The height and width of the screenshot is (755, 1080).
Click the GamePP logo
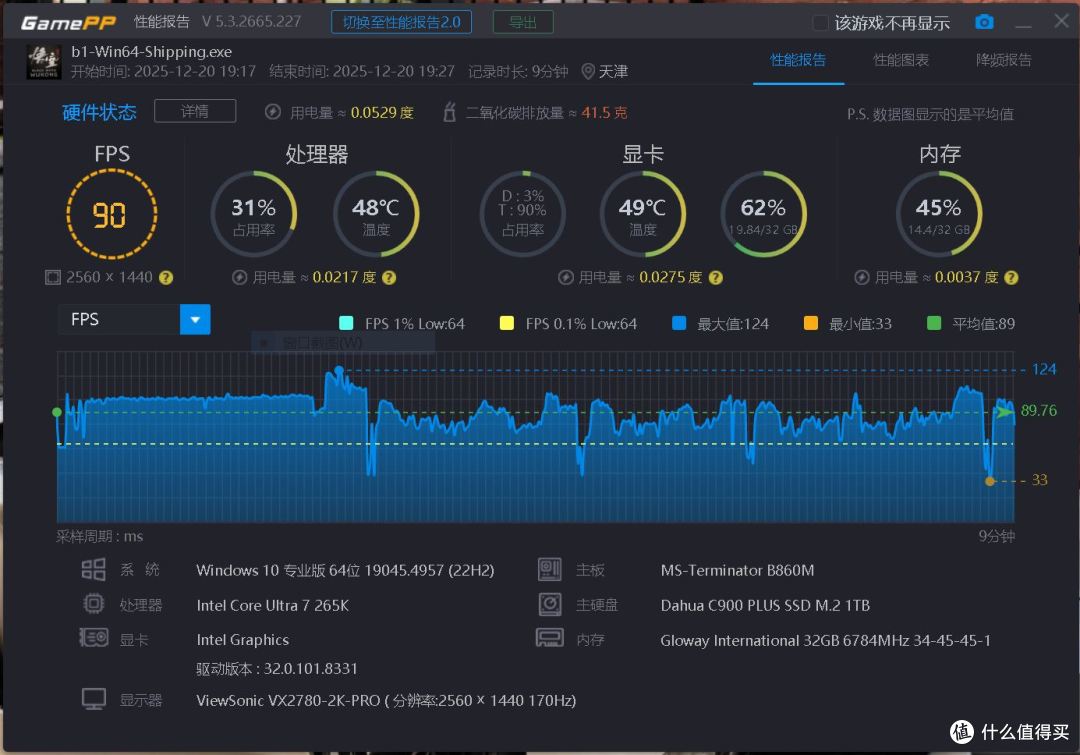click(x=68, y=23)
